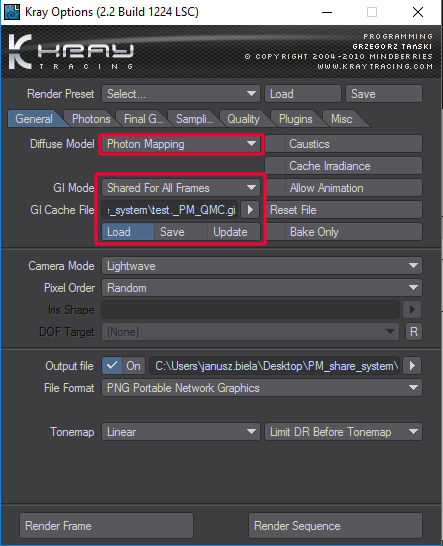The height and width of the screenshot is (546, 443).
Task: Click the Render Sequence button
Action: (x=335, y=525)
